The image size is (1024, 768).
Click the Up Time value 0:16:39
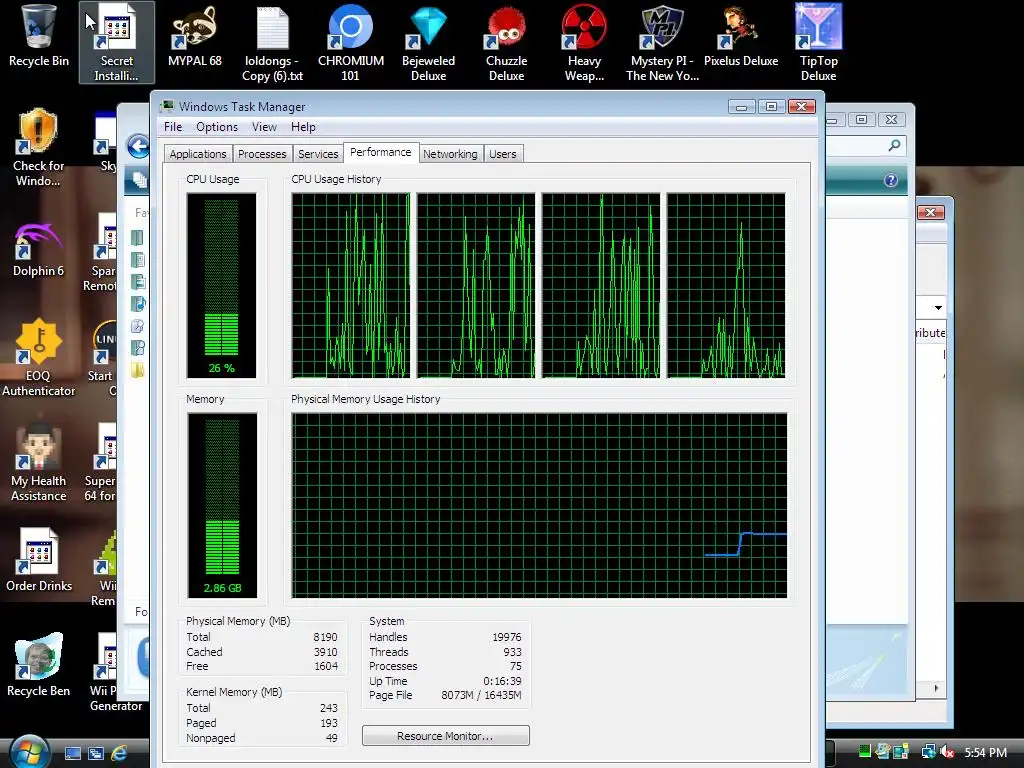click(502, 681)
